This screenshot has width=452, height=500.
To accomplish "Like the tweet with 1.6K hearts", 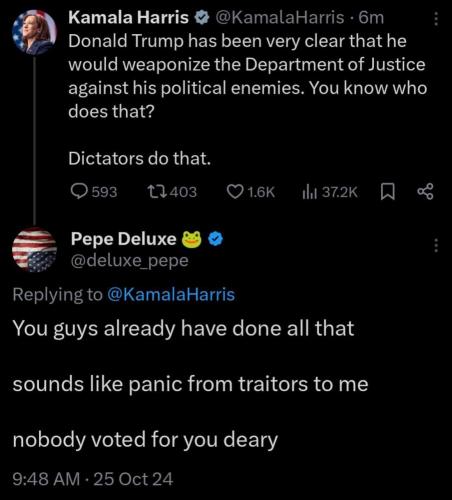I will click(x=235, y=192).
